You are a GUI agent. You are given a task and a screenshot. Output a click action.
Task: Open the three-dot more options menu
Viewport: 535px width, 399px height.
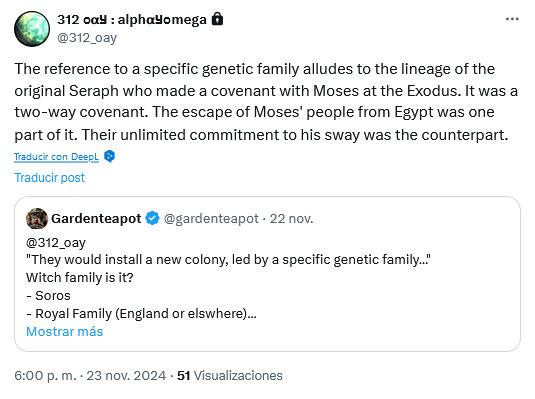coord(512,19)
